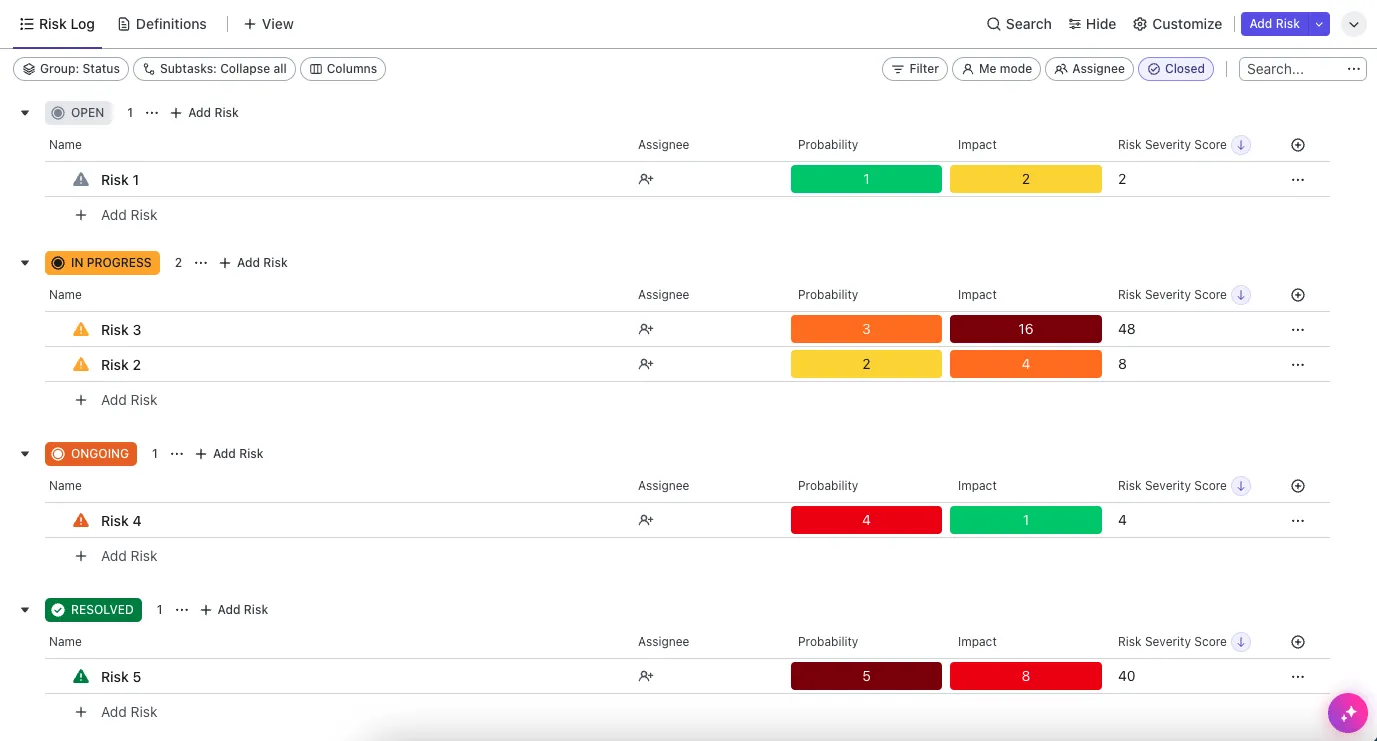1377x741 pixels.
Task: Click the warning status icon for Risk 2
Action: [81, 364]
